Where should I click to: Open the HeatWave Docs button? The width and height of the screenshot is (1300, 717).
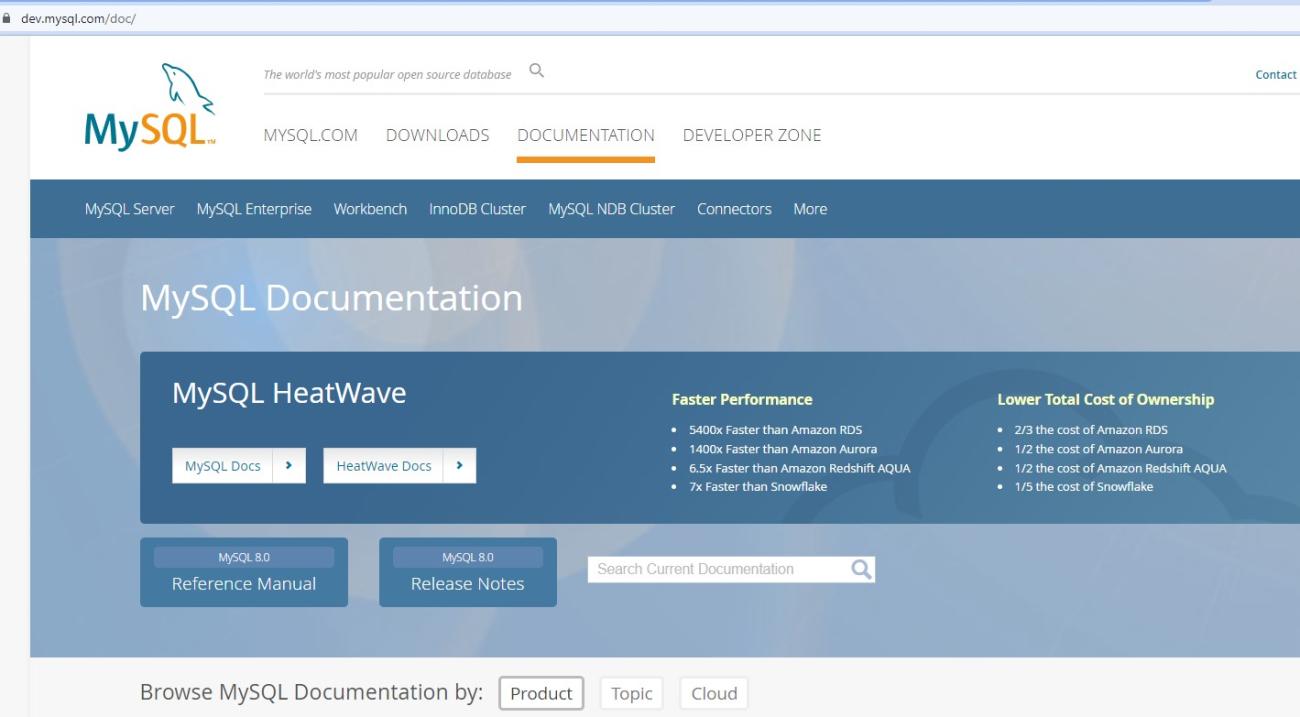tap(384, 466)
